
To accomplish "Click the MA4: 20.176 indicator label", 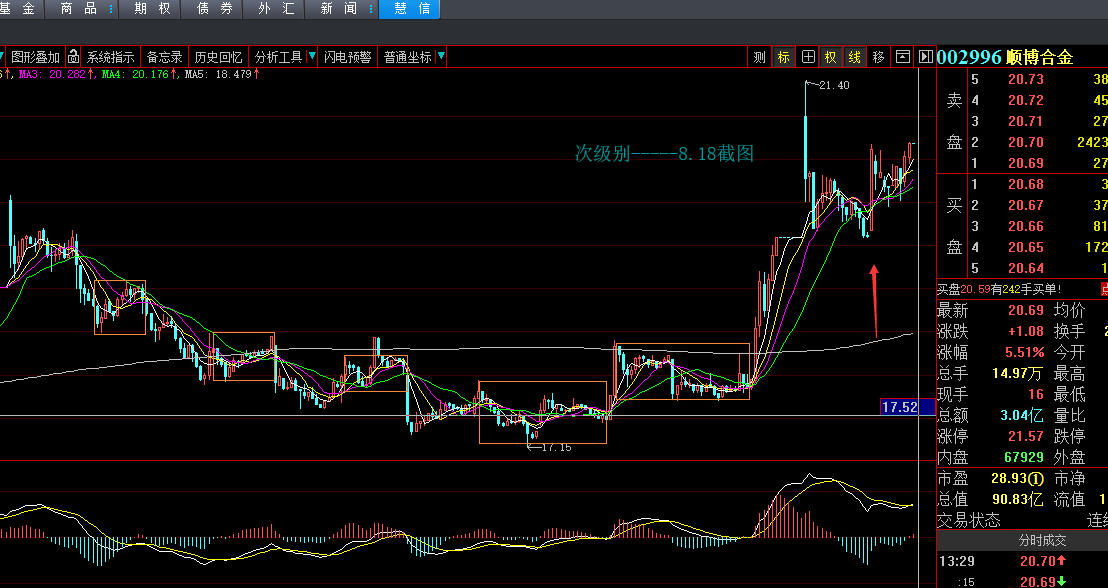I will click(x=139, y=74).
